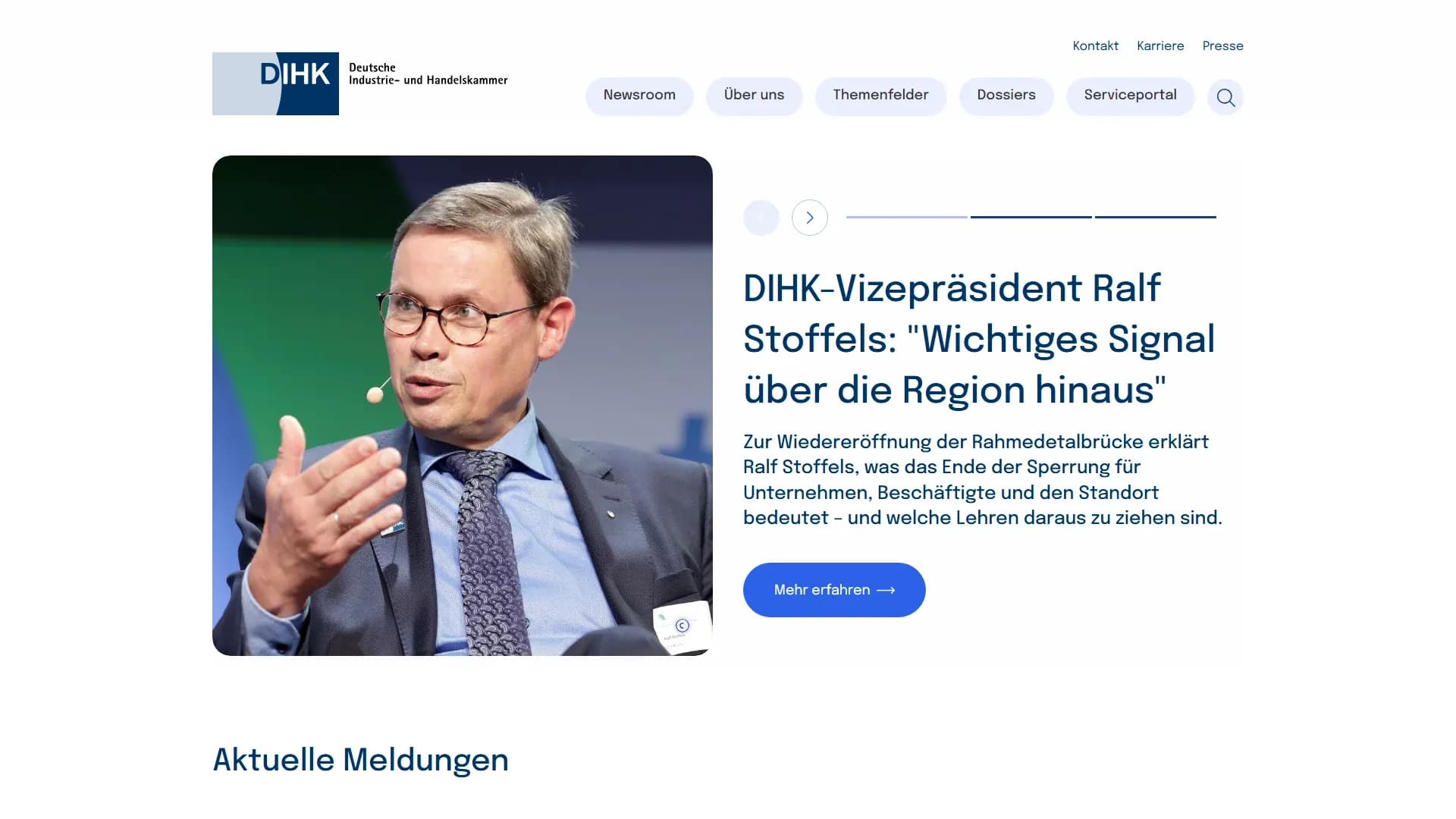Image resolution: width=1456 pixels, height=819 pixels.
Task: Open the Presse link
Action: point(1222,46)
